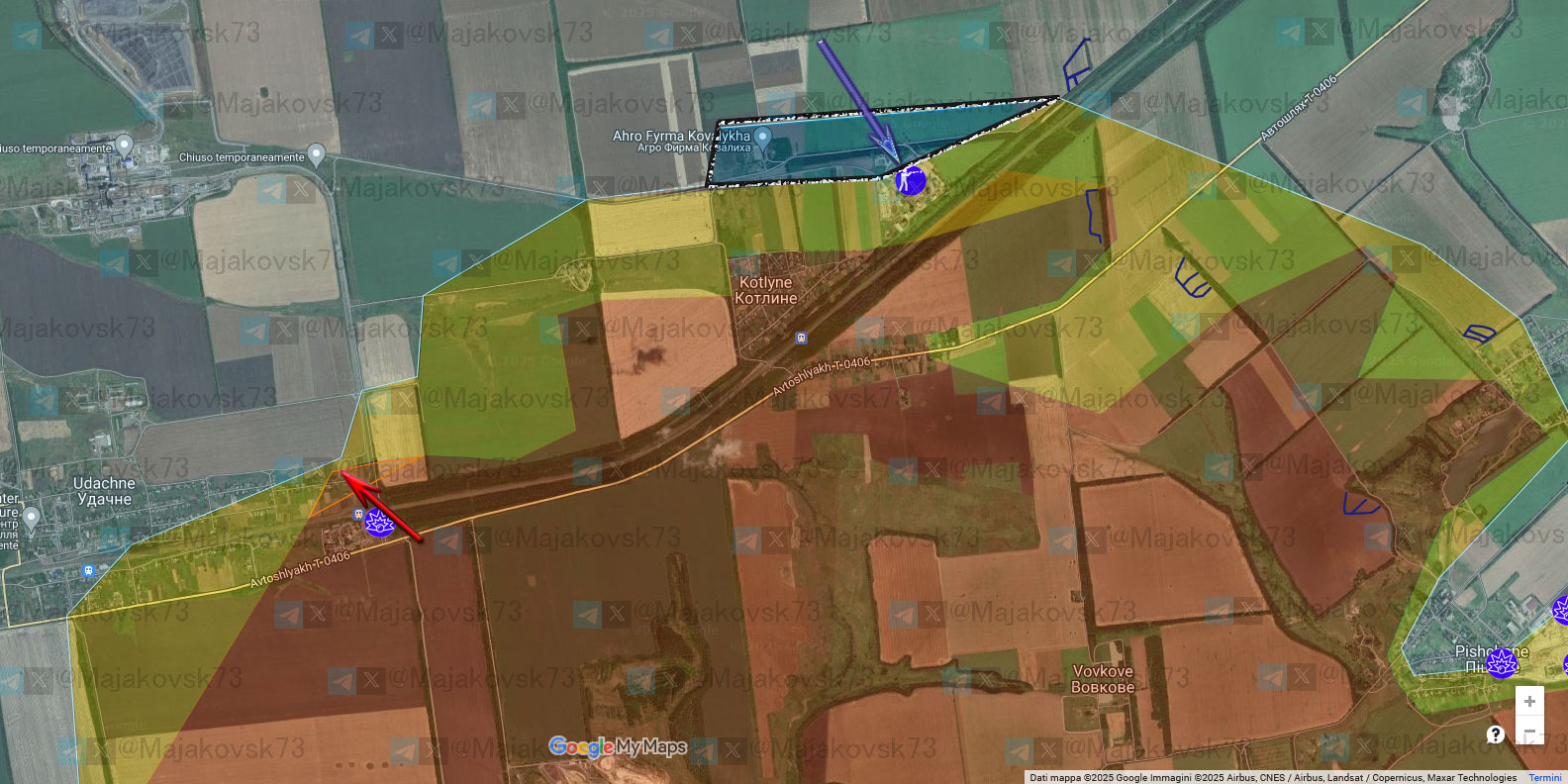
Task: Click the Cyrillic 'Автошлях Т-0406' road label
Action: (1299, 109)
